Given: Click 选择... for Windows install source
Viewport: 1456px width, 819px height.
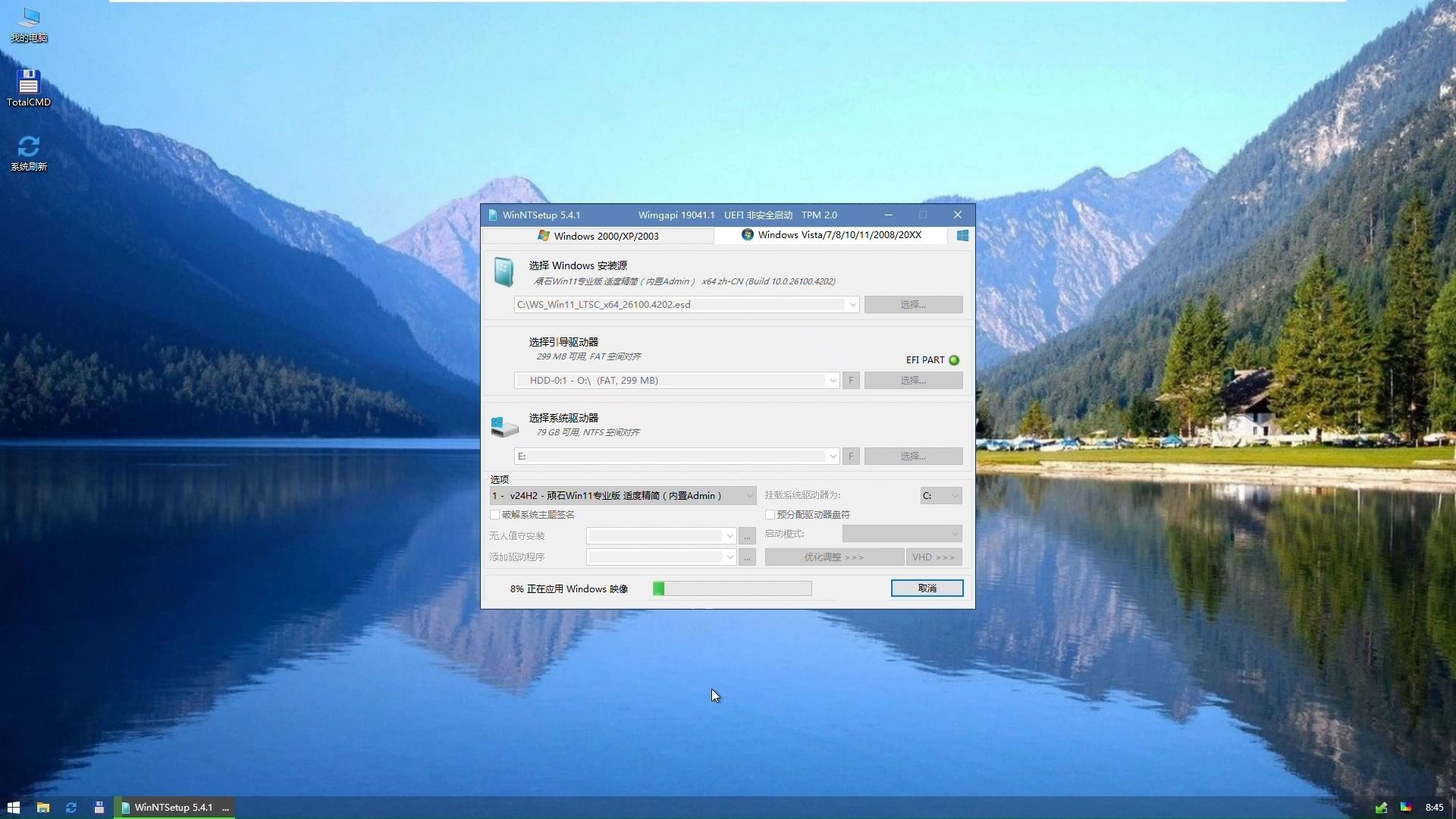Looking at the screenshot, I should 913,305.
